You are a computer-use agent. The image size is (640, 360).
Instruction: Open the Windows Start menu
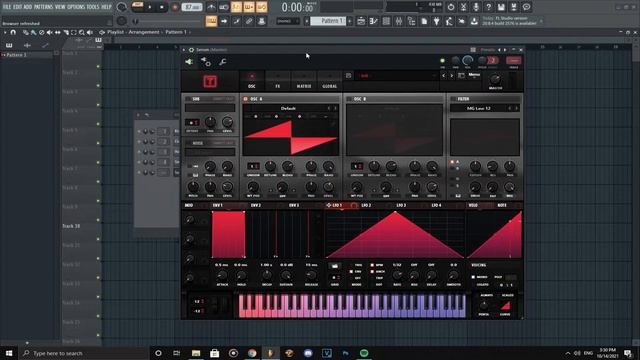point(9,353)
